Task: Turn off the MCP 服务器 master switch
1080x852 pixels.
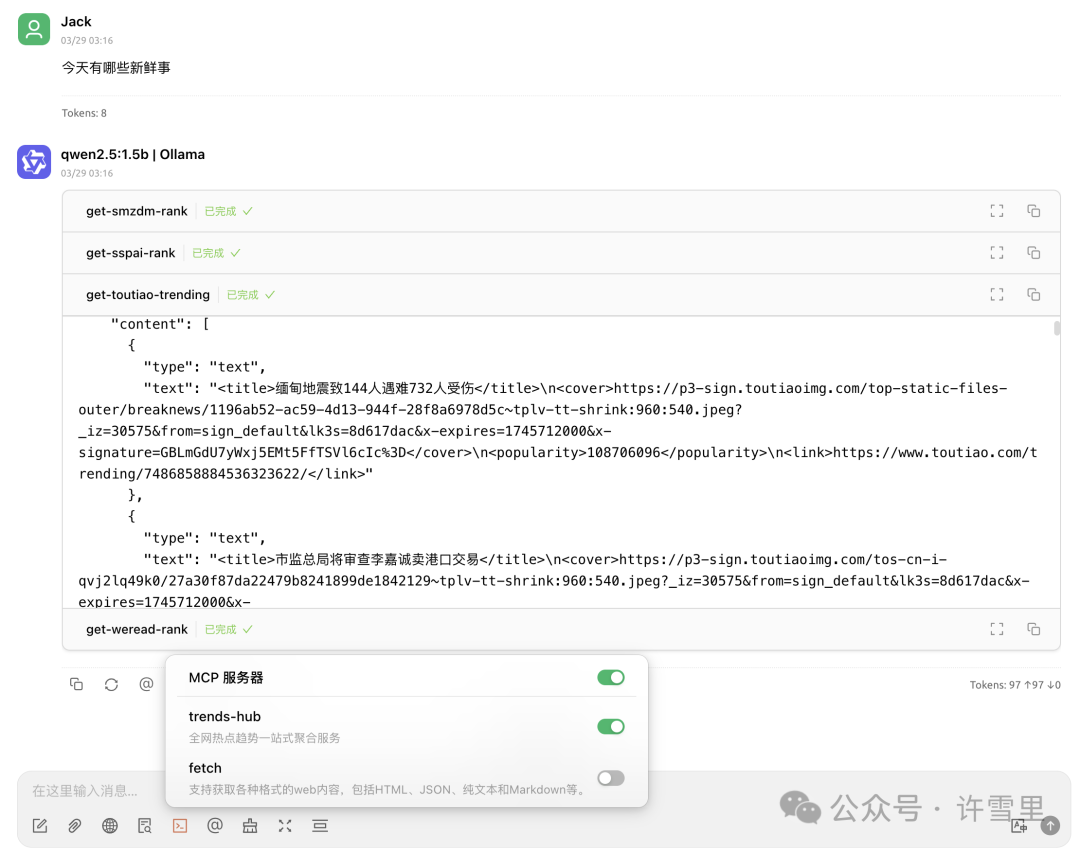Action: click(611, 678)
